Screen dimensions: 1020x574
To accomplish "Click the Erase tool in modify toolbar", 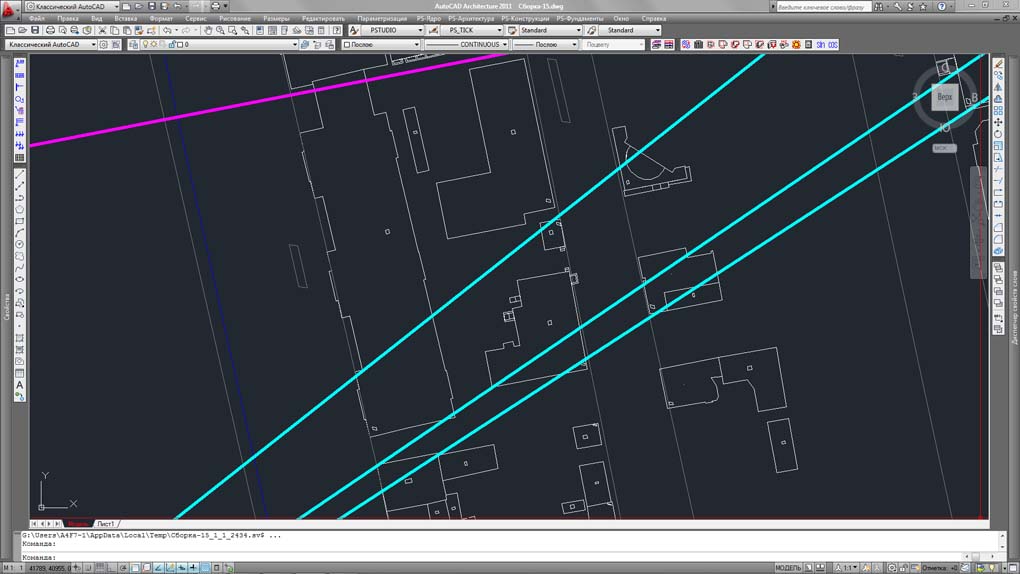I will tap(999, 64).
